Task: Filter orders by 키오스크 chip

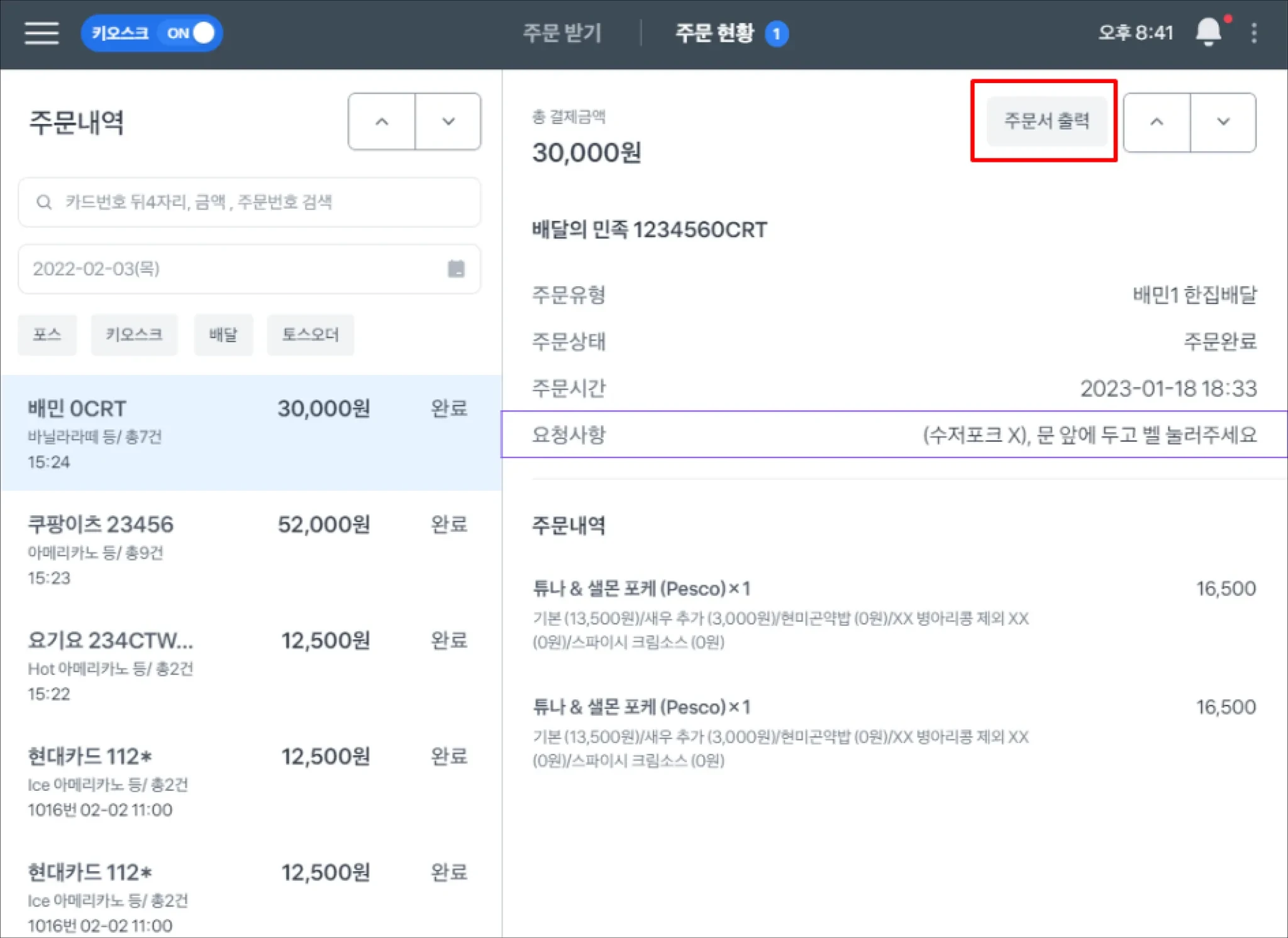Action: 134,335
